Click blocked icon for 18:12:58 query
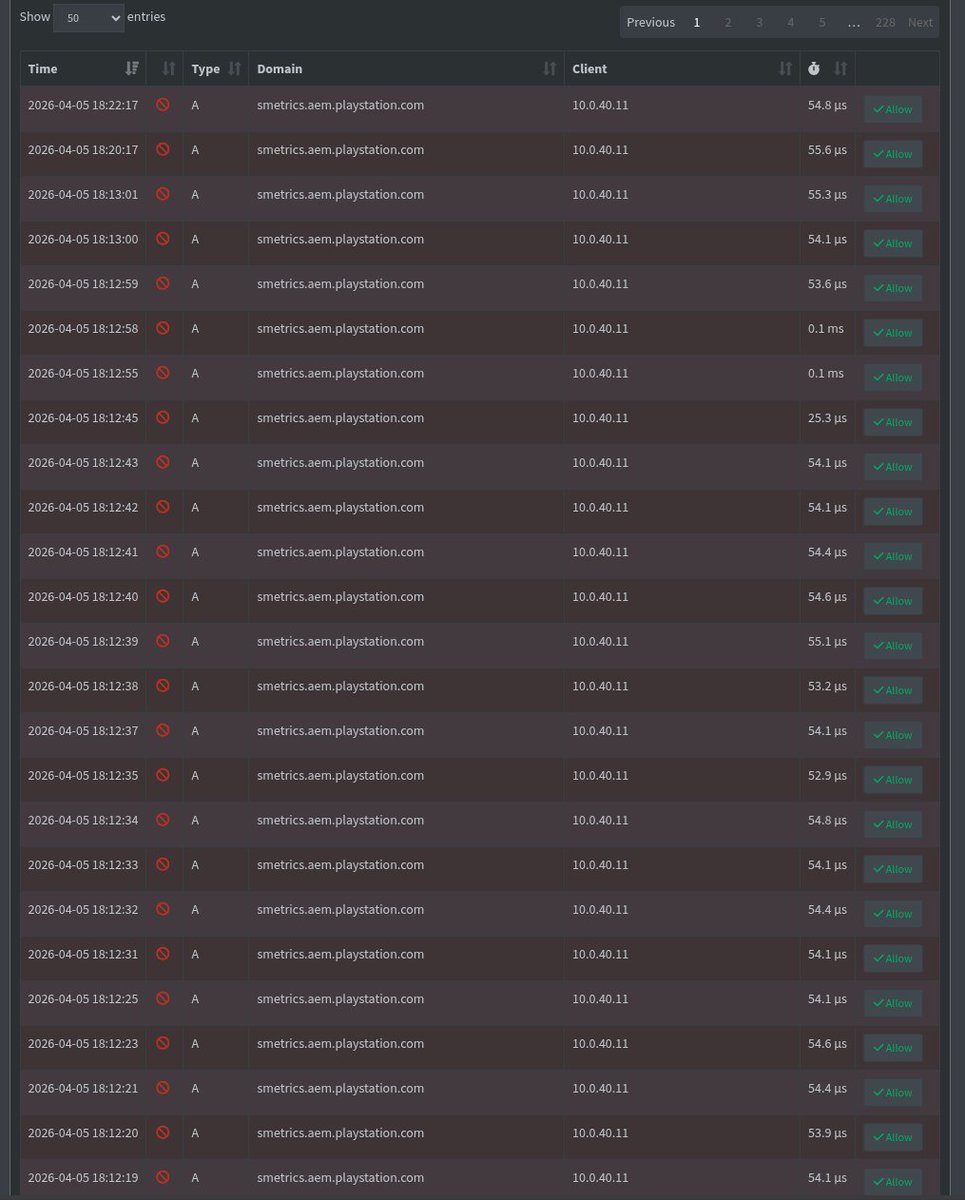This screenshot has height=1200, width=965. coord(163,328)
